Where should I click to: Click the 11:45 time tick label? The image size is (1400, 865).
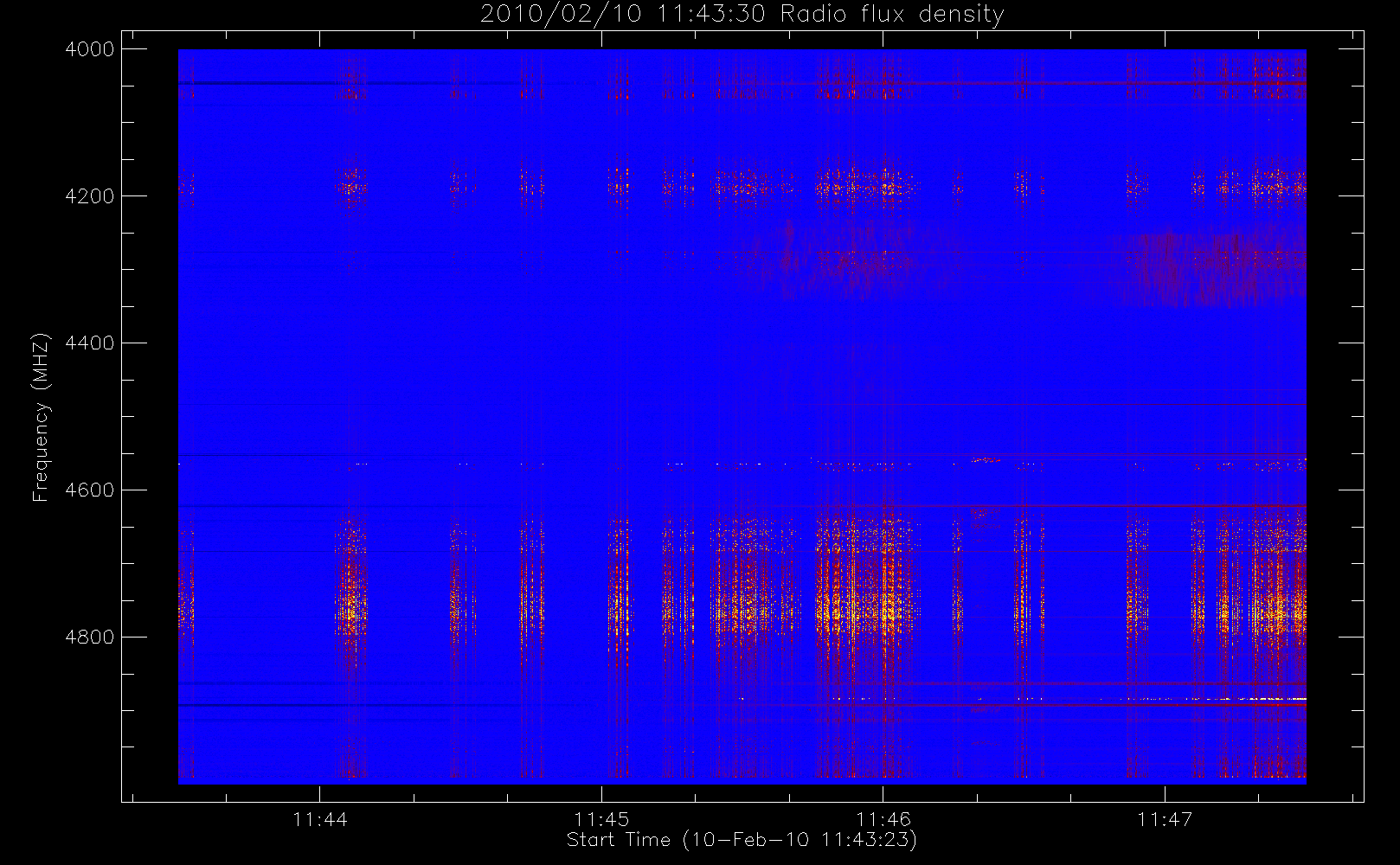pos(601,819)
